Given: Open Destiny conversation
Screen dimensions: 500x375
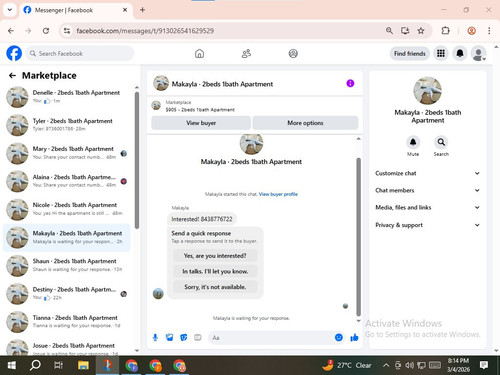Looking at the screenshot, I should pos(67,294).
